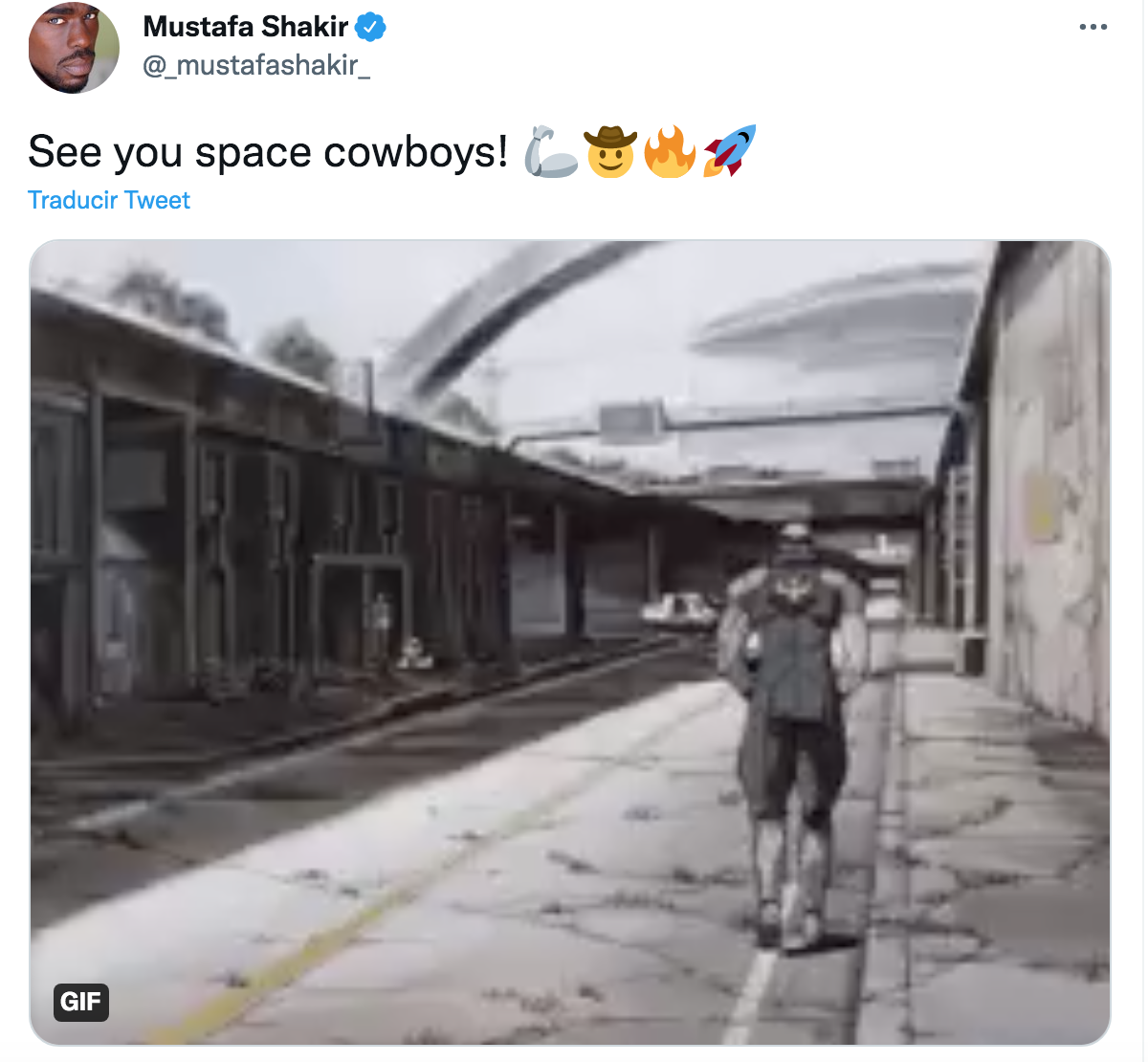
Task: Click the GIF badge on the media
Action: (80, 1002)
